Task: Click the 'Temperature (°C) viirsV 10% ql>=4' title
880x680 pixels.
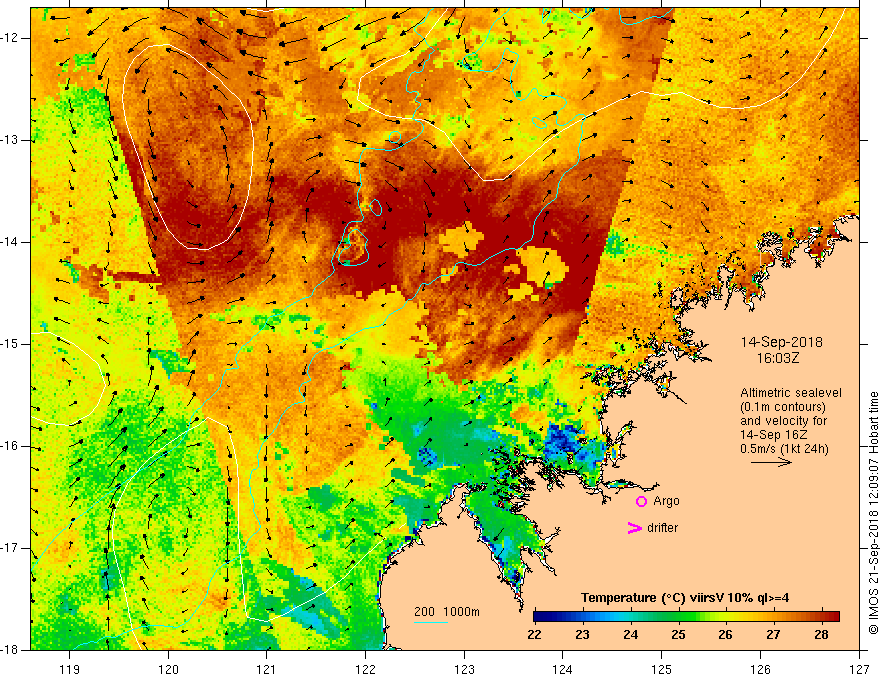Action: [x=685, y=598]
